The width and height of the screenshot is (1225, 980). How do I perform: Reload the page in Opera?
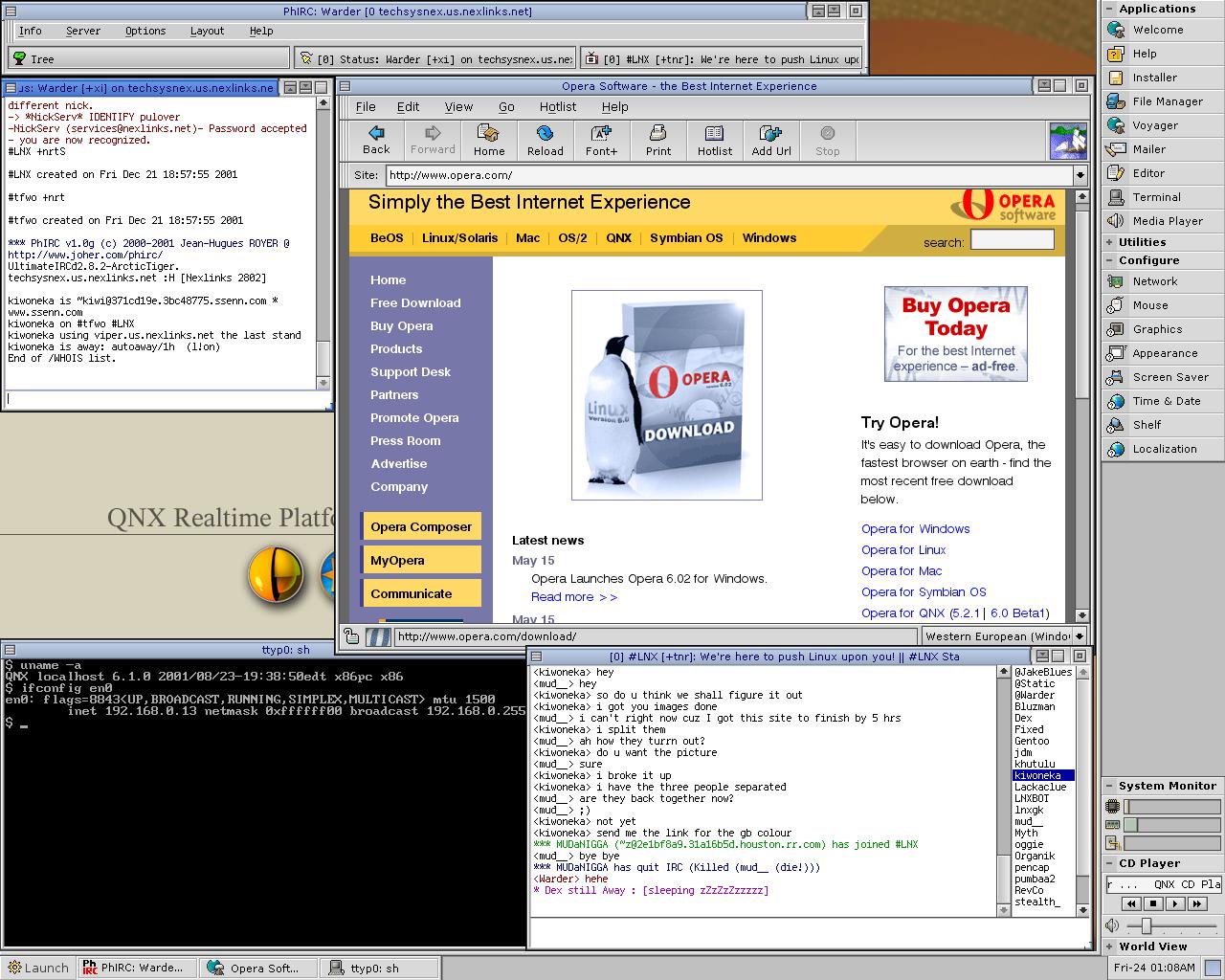click(x=545, y=140)
